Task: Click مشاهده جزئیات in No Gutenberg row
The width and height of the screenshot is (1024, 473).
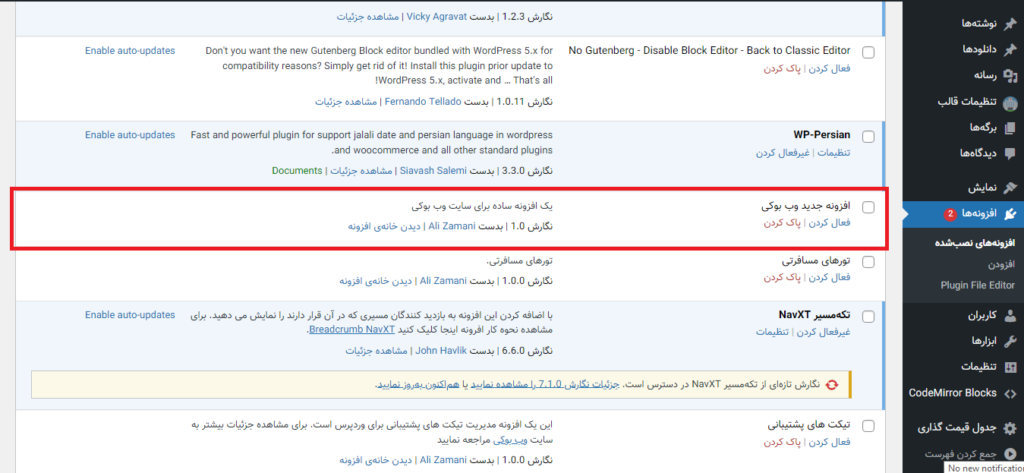Action: click(347, 102)
